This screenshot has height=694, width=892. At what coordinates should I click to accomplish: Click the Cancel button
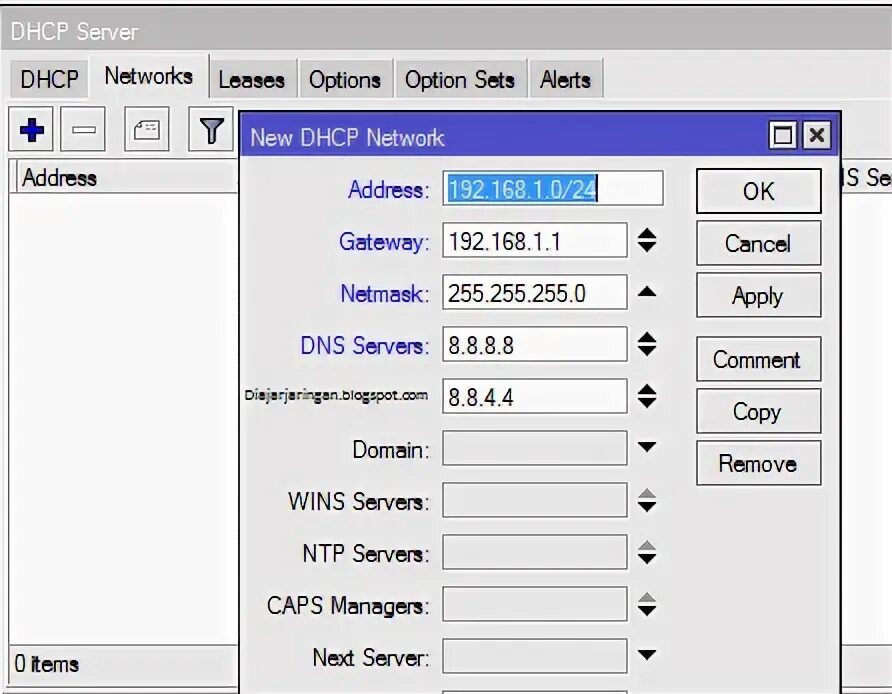[758, 243]
